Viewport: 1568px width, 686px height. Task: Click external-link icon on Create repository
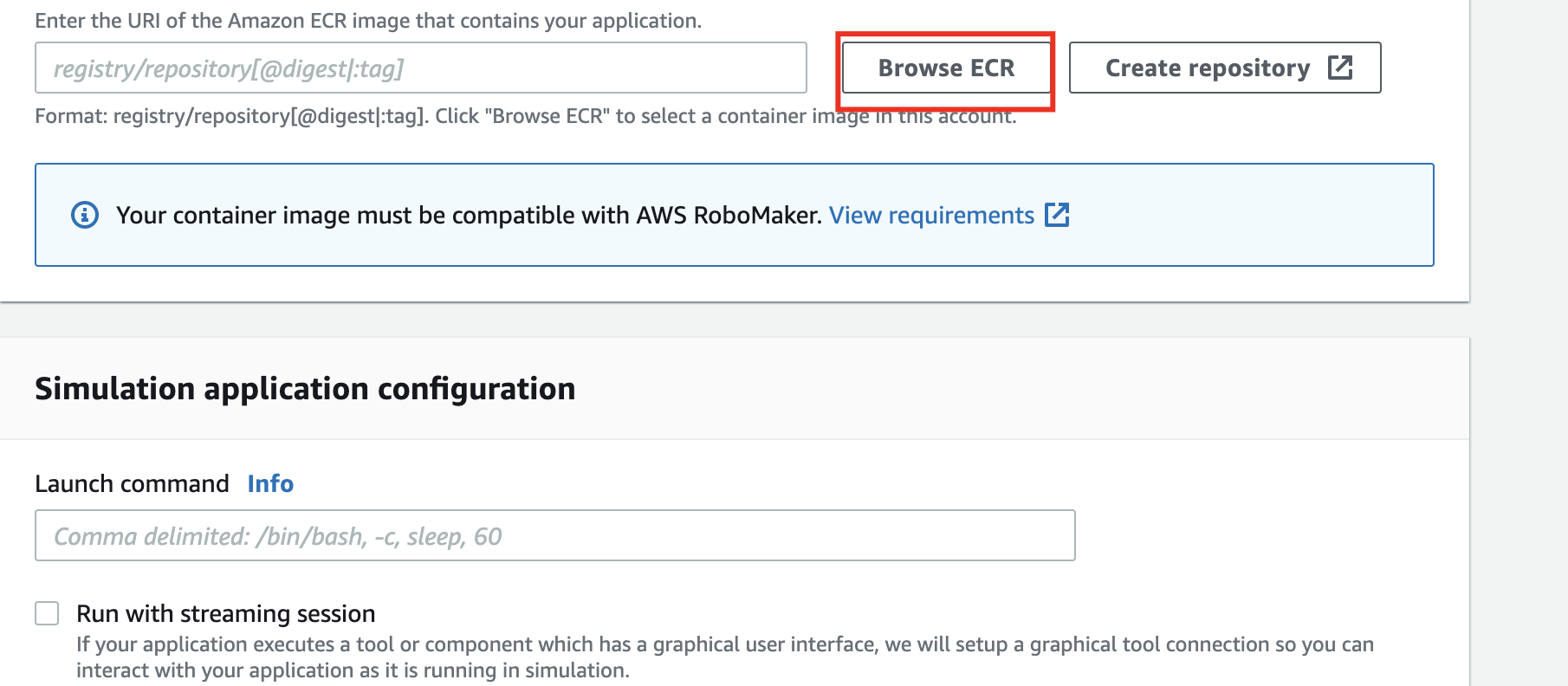pos(1340,68)
